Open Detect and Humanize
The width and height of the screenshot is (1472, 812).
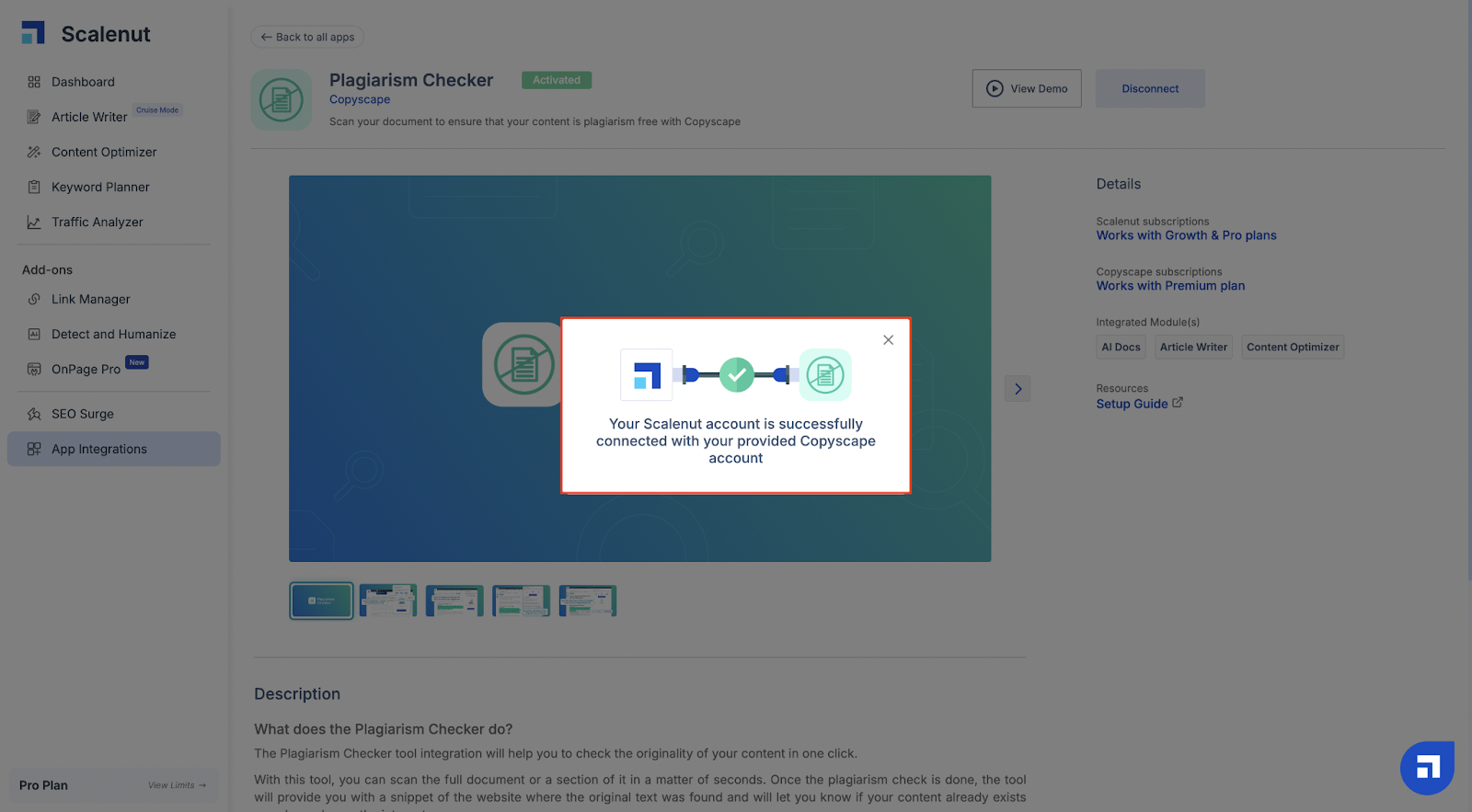point(114,334)
